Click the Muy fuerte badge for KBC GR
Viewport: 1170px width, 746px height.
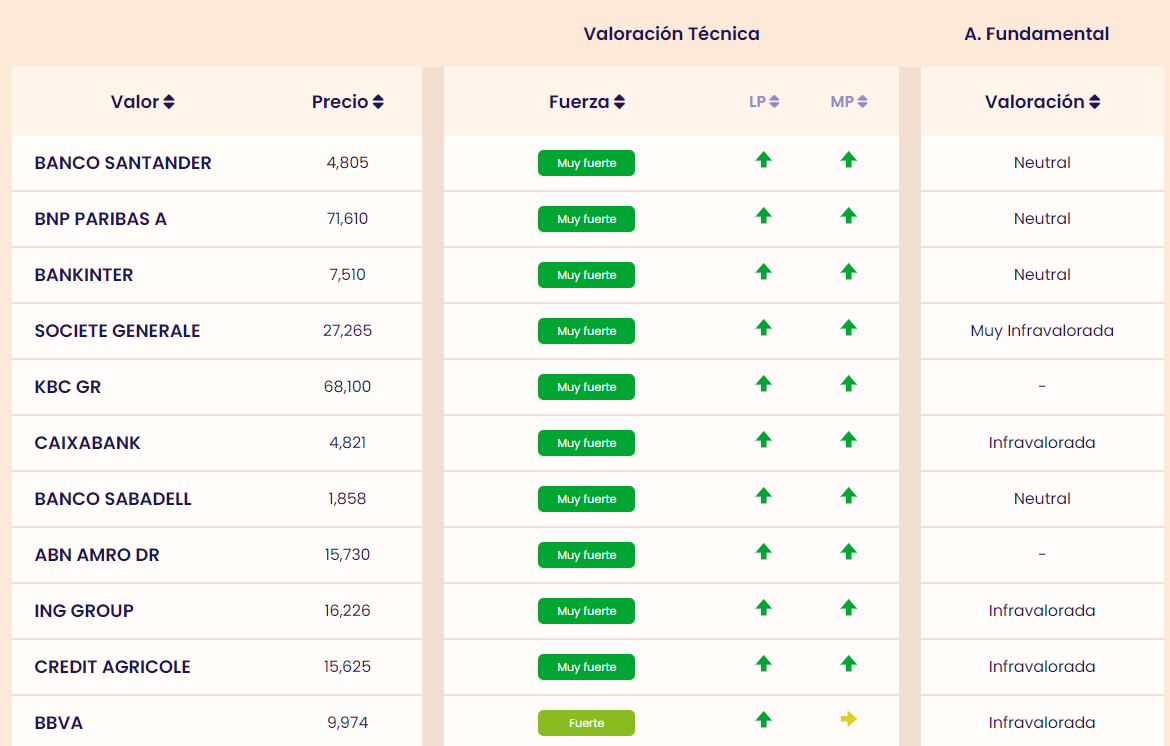click(x=586, y=387)
